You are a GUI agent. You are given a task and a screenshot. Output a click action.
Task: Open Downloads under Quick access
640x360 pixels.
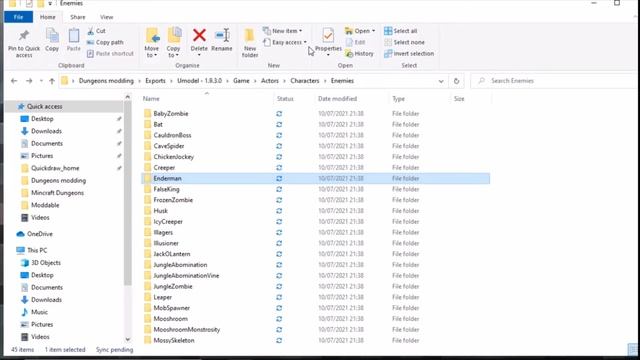pyautogui.click(x=46, y=131)
